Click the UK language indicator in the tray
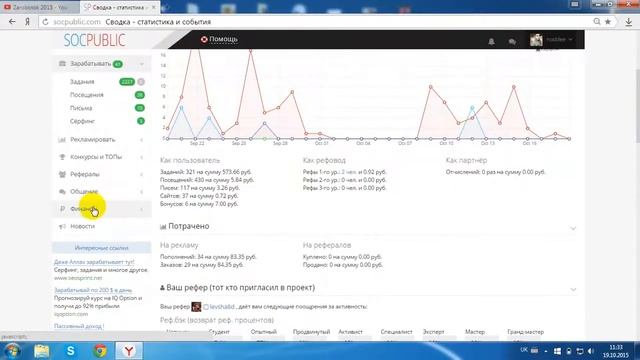This screenshot has width=640, height=360. [x=524, y=350]
